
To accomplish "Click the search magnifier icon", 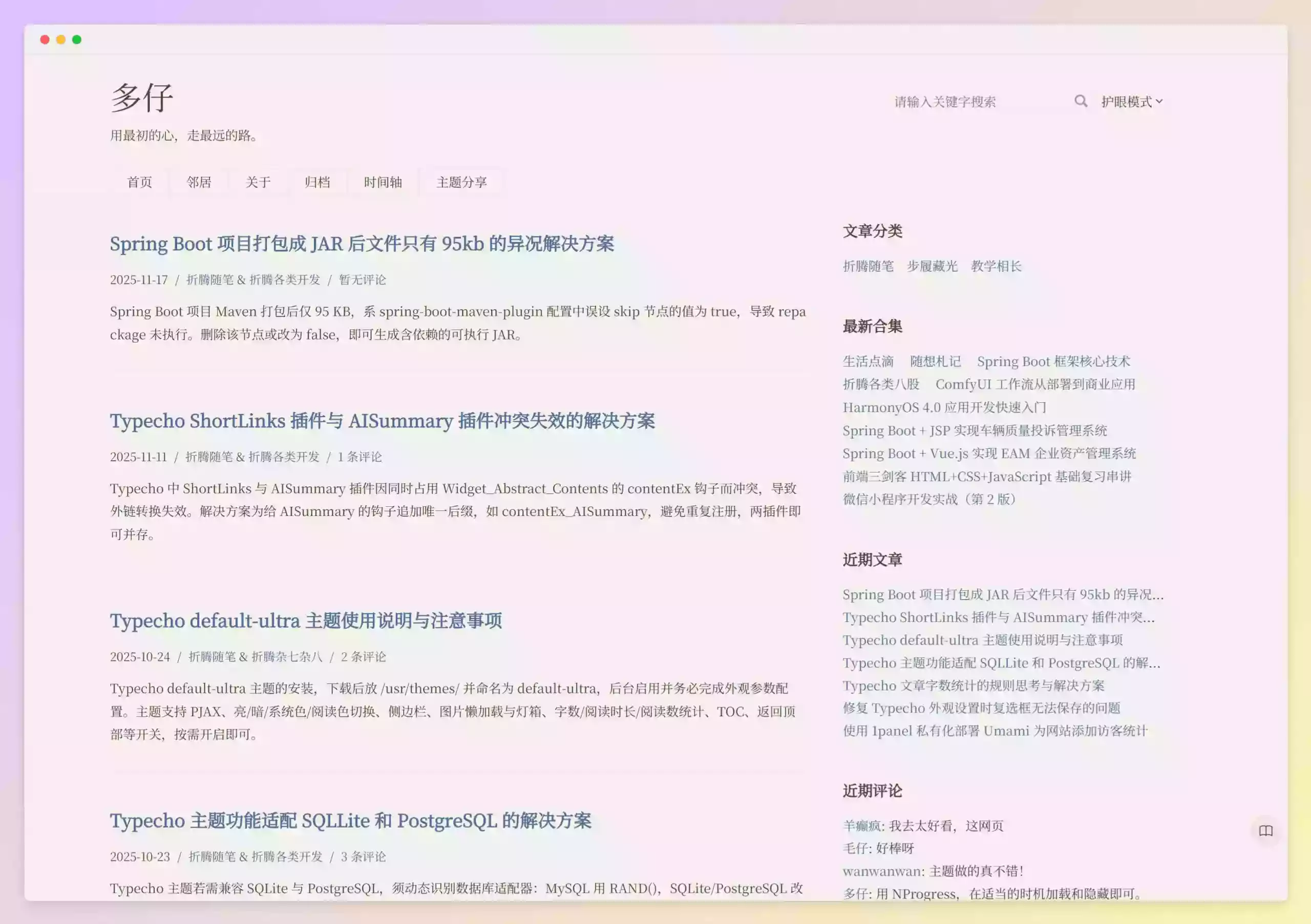I will click(x=1081, y=101).
